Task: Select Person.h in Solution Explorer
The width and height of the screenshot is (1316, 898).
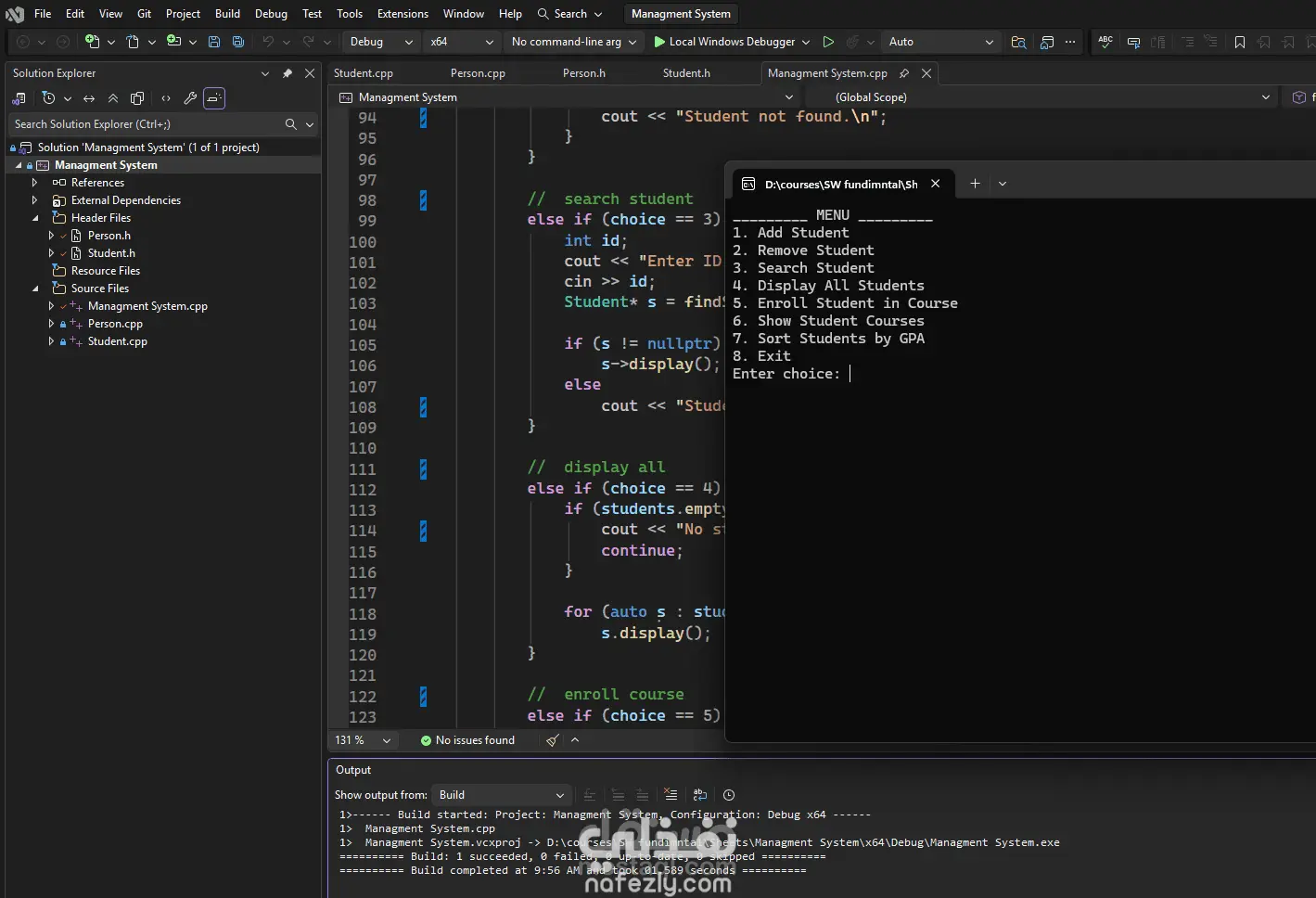Action: 109,236
